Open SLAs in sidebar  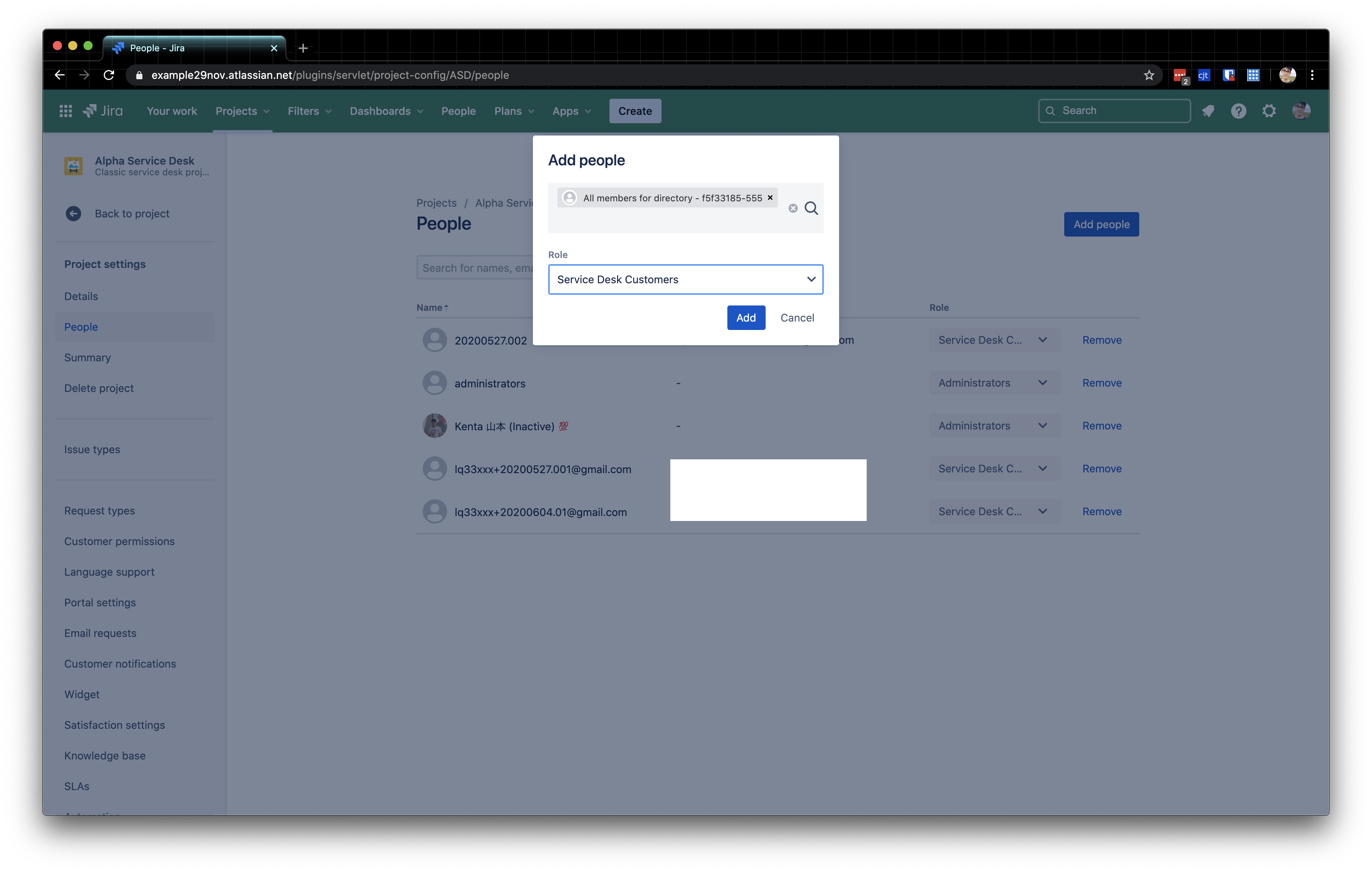click(76, 787)
